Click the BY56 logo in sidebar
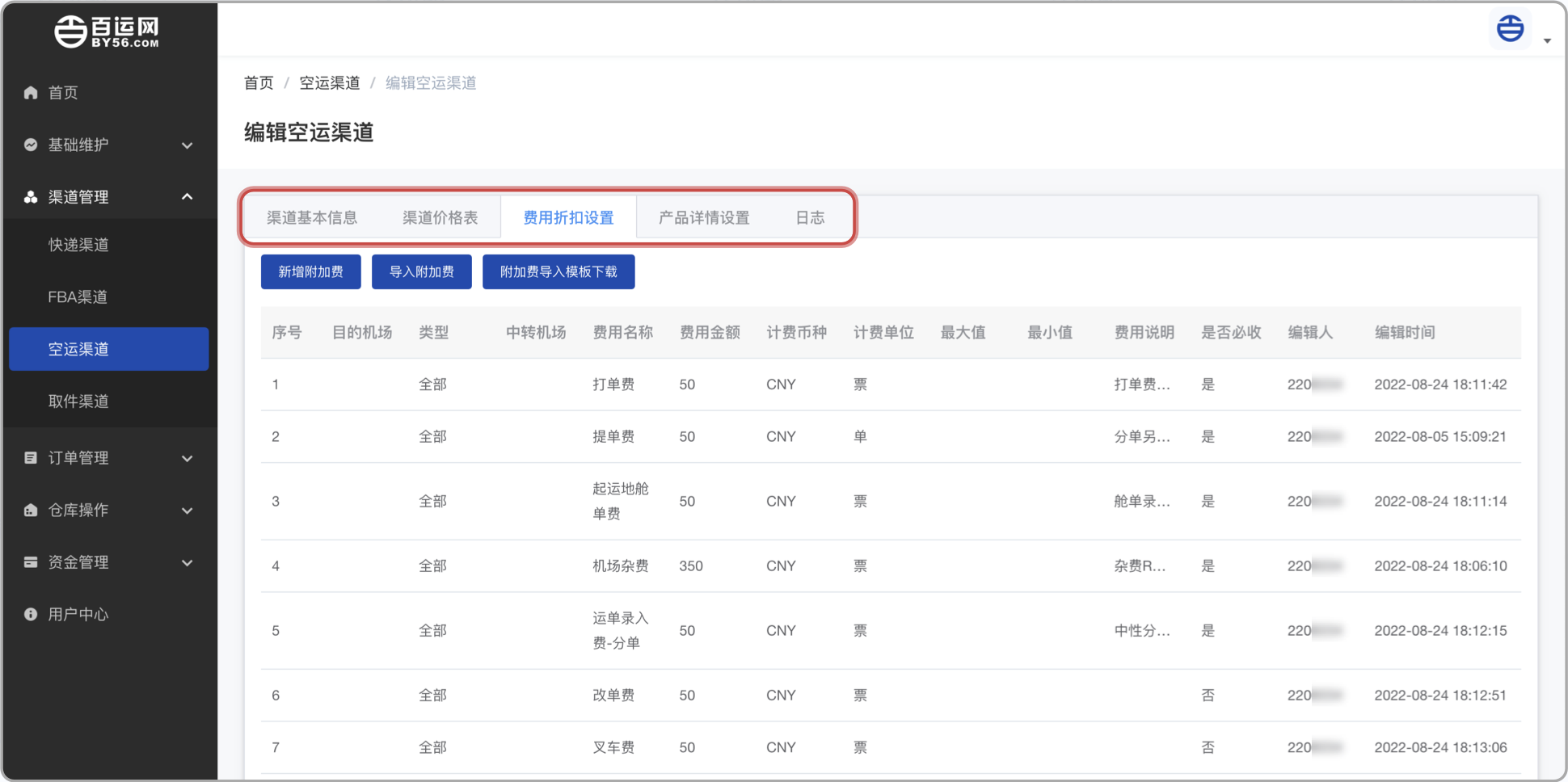Viewport: 1568px width, 782px height. (x=107, y=32)
